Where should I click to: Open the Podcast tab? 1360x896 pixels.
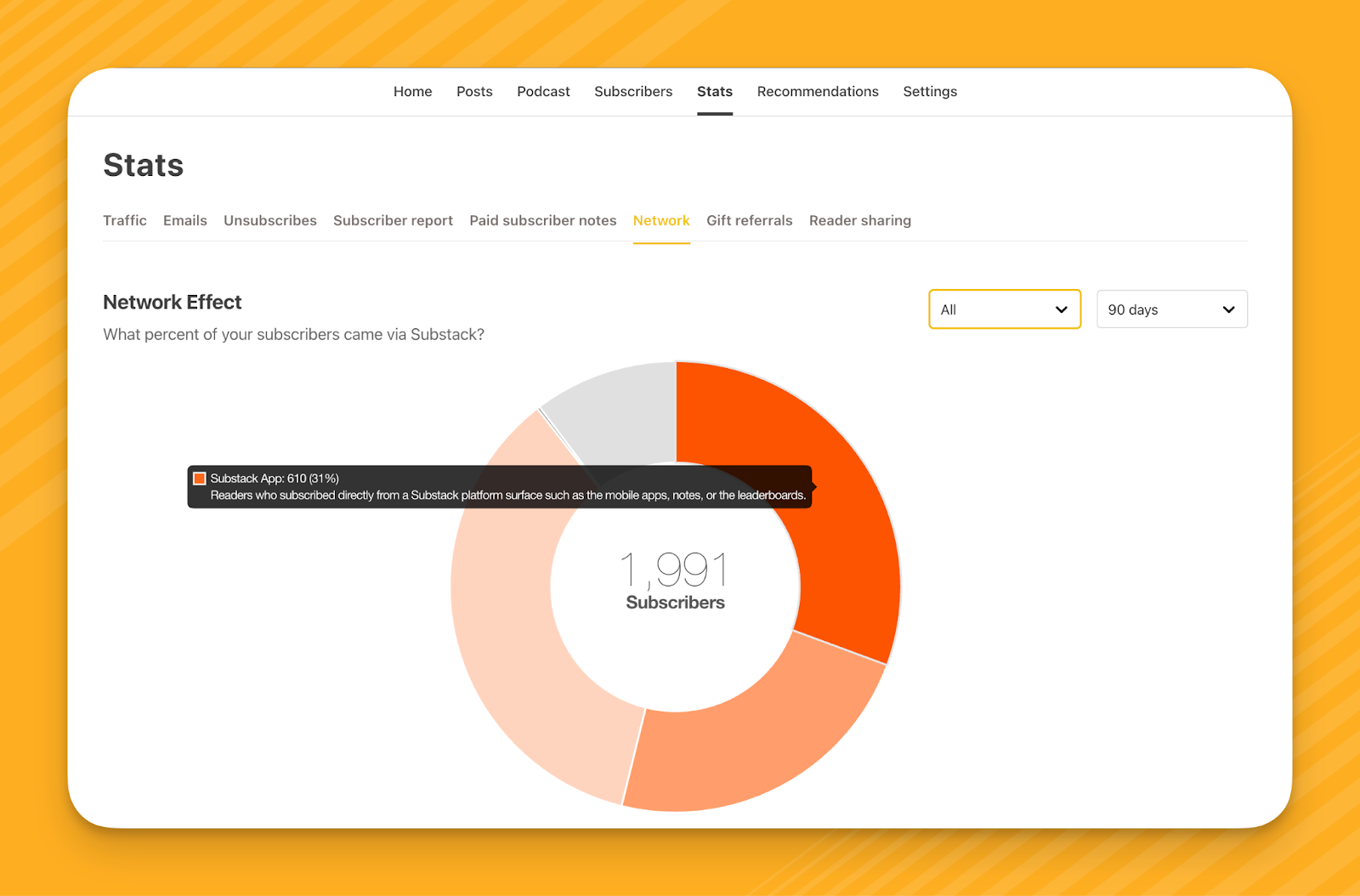(543, 92)
